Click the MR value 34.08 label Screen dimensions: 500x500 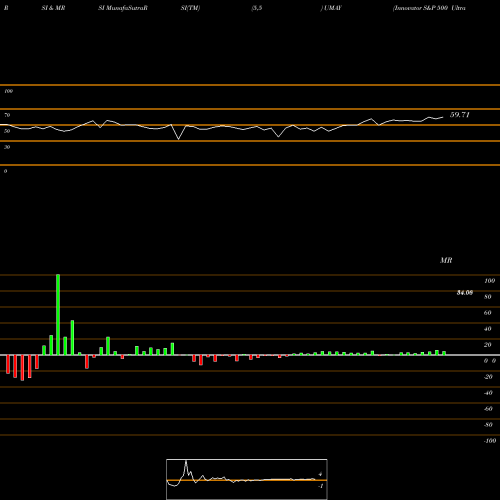point(465,293)
